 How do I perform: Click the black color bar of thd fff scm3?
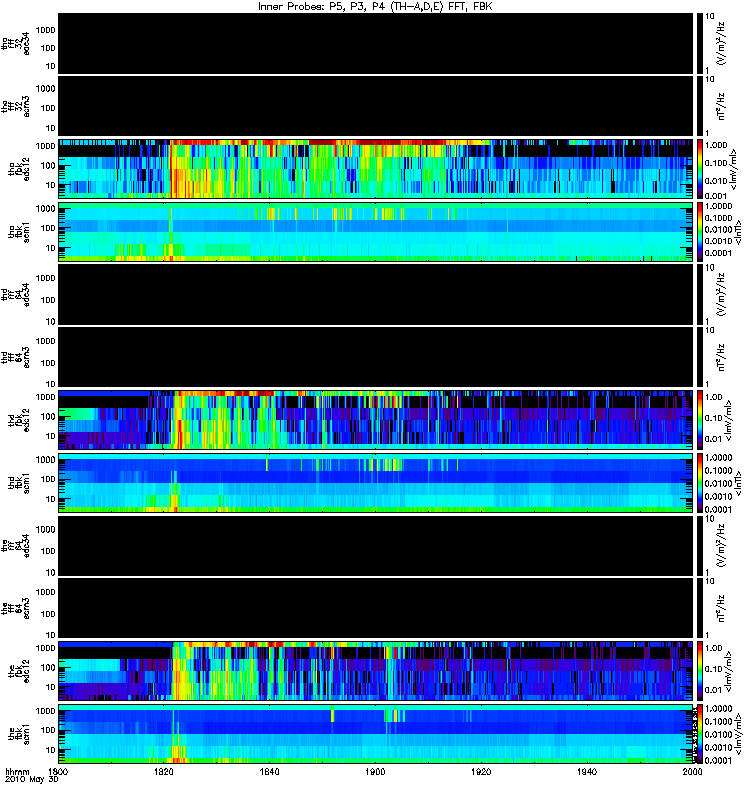point(699,357)
